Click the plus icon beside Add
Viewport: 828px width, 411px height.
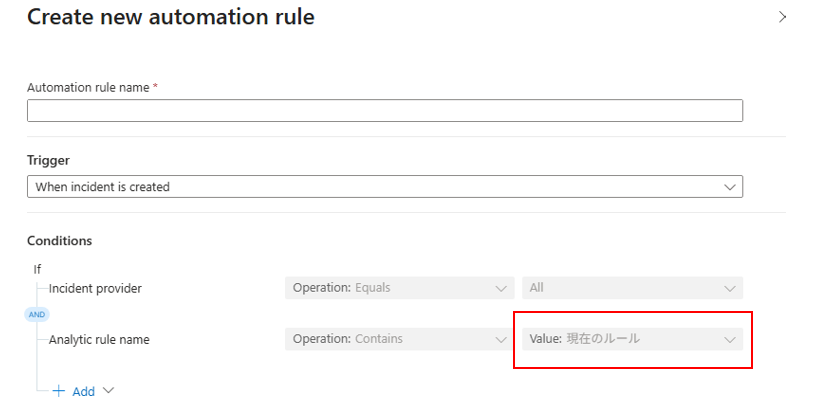tap(59, 391)
